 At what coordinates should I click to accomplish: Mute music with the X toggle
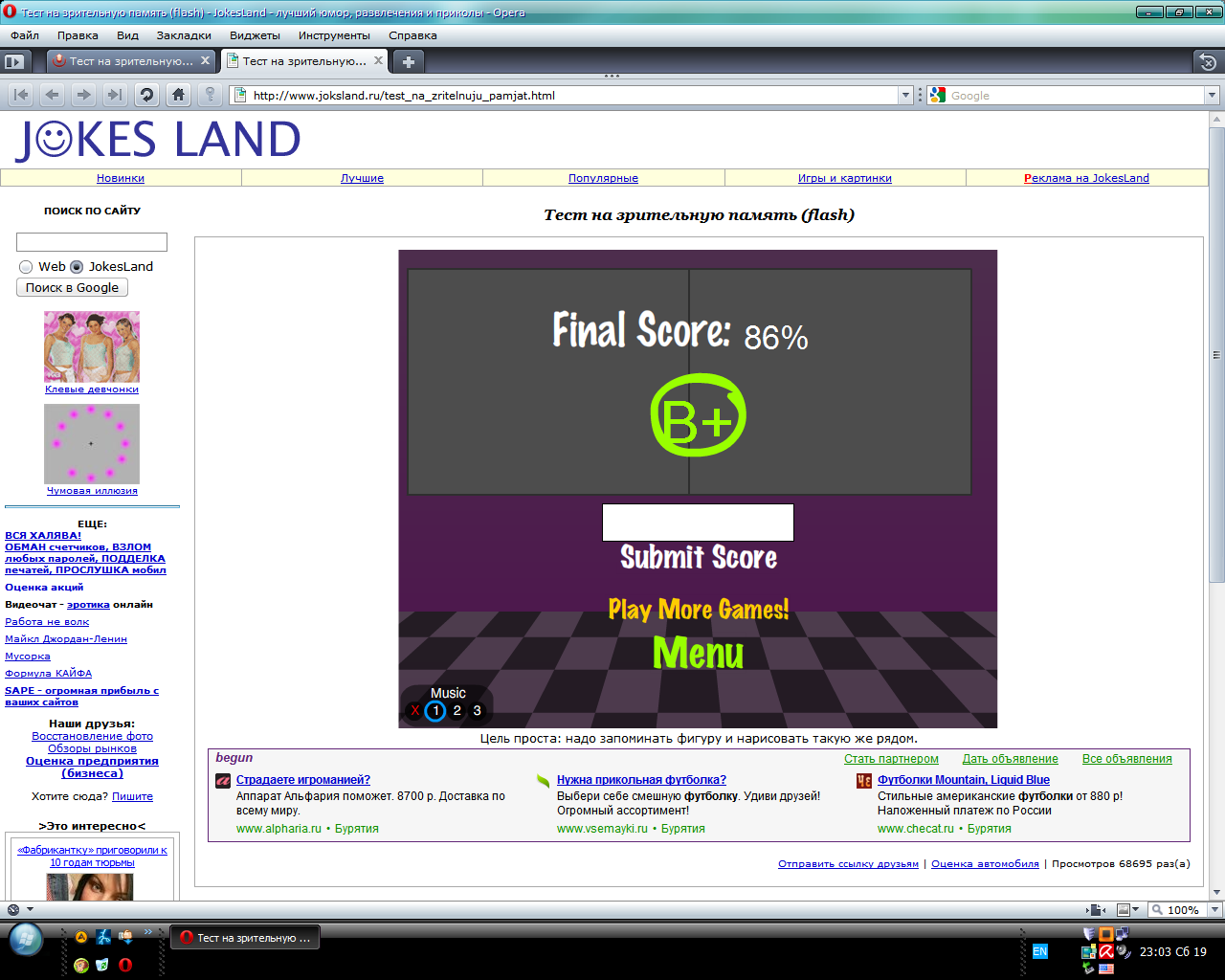(414, 710)
